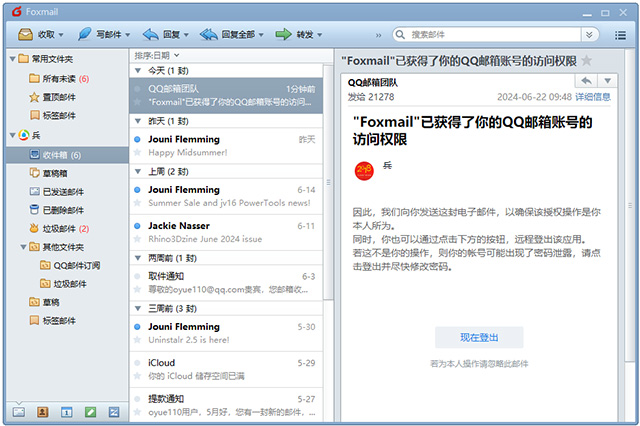This screenshot has width=640, height=426.
Task: Expand advanced search options arrow
Action: tap(589, 35)
